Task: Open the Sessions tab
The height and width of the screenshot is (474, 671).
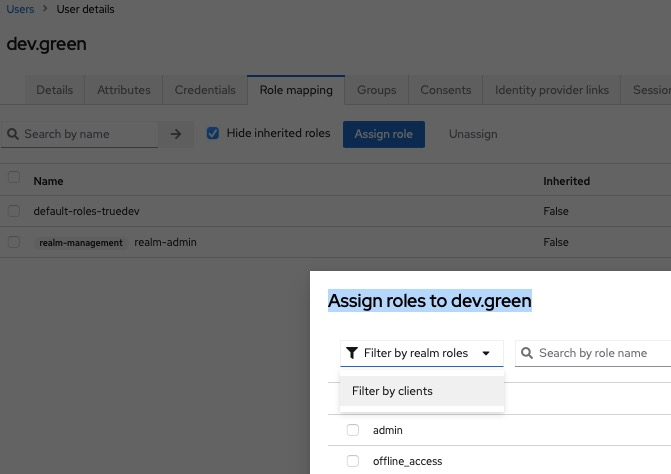Action: click(646, 90)
